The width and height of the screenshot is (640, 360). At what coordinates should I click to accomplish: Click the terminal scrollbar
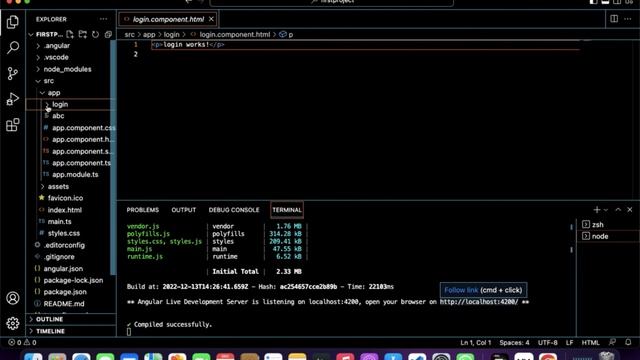(x=571, y=238)
